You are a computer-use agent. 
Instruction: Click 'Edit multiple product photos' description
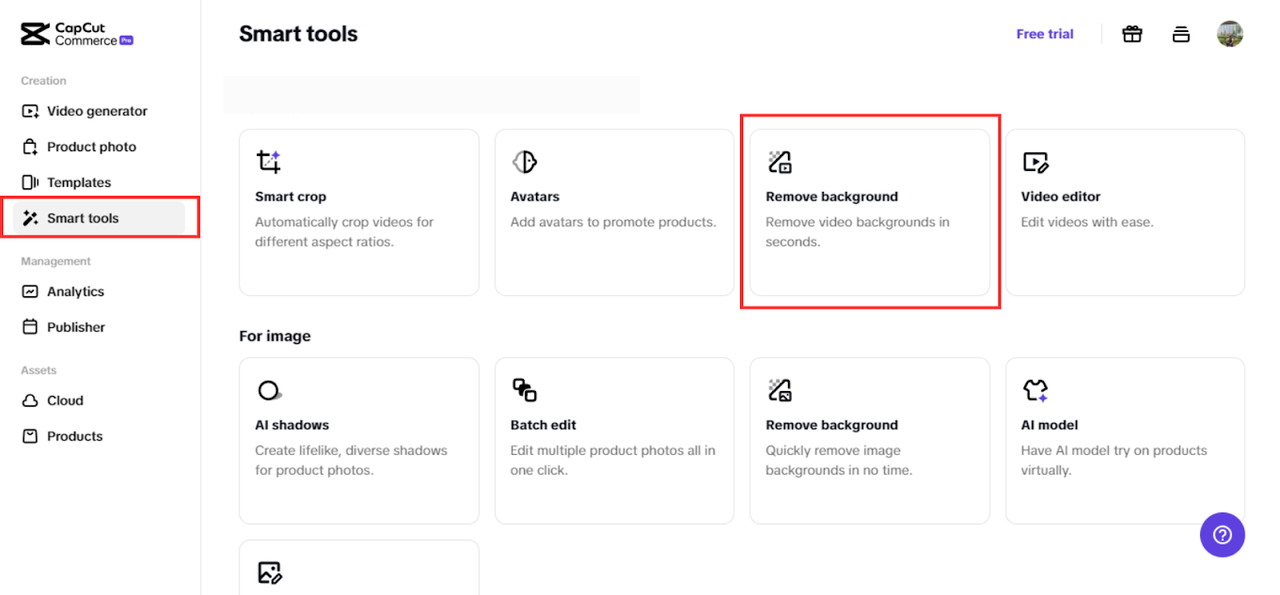pyautogui.click(x=613, y=460)
